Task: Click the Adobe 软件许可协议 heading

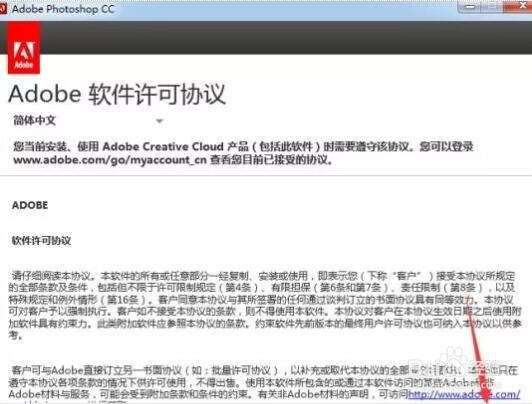Action: [x=117, y=94]
